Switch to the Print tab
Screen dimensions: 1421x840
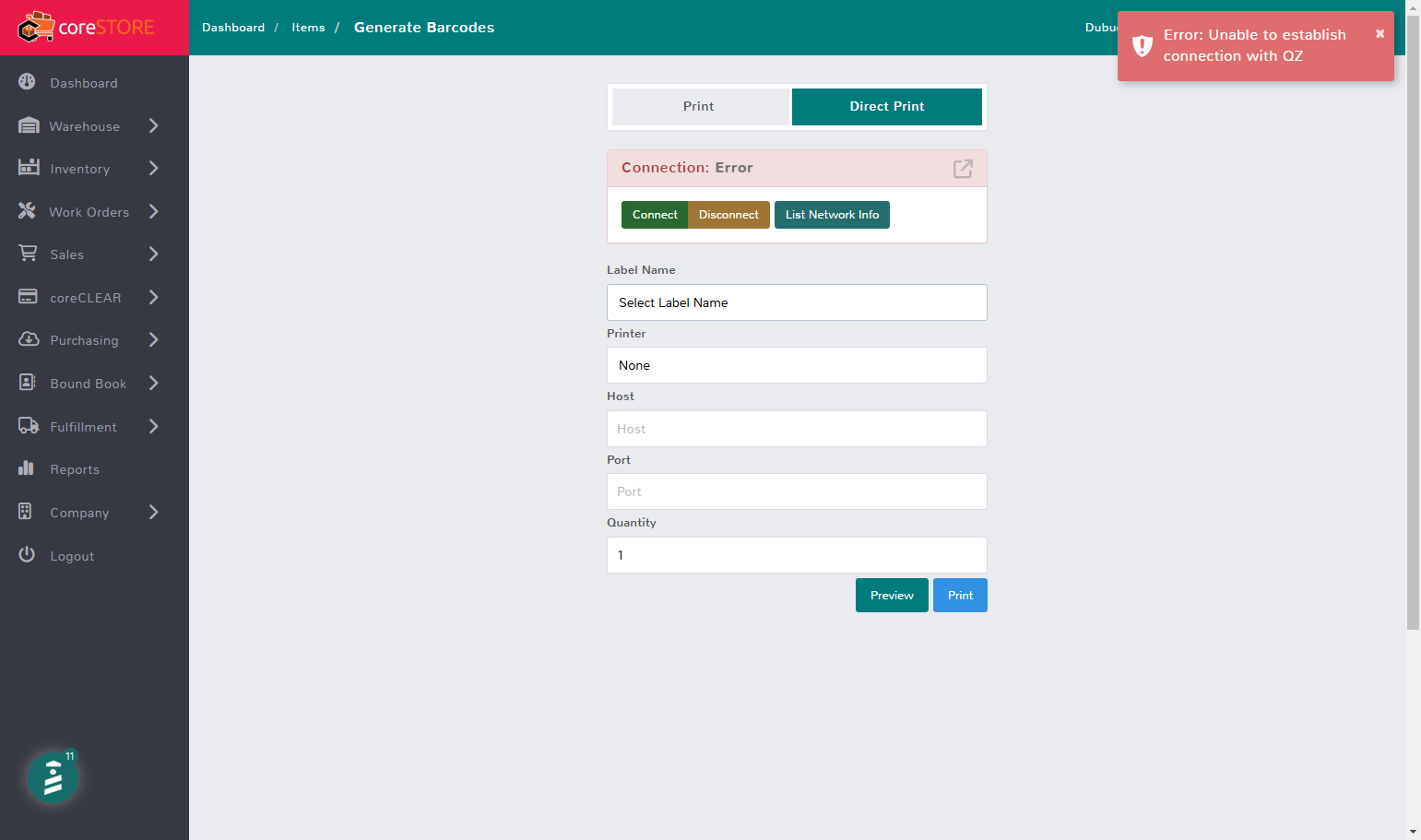(x=699, y=106)
